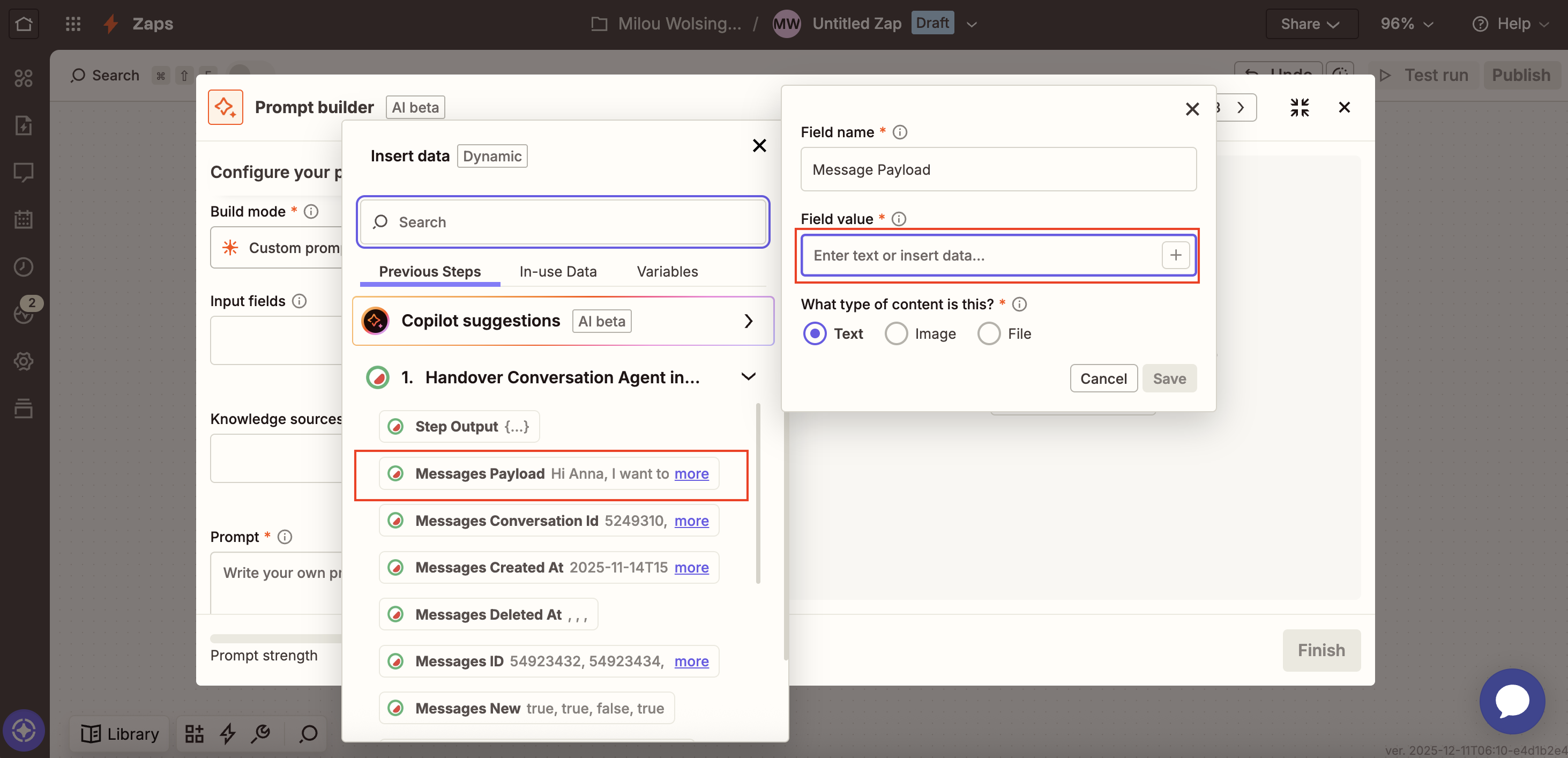Adjust the Prompt strength slider
The height and width of the screenshot is (758, 1568).
point(275,637)
